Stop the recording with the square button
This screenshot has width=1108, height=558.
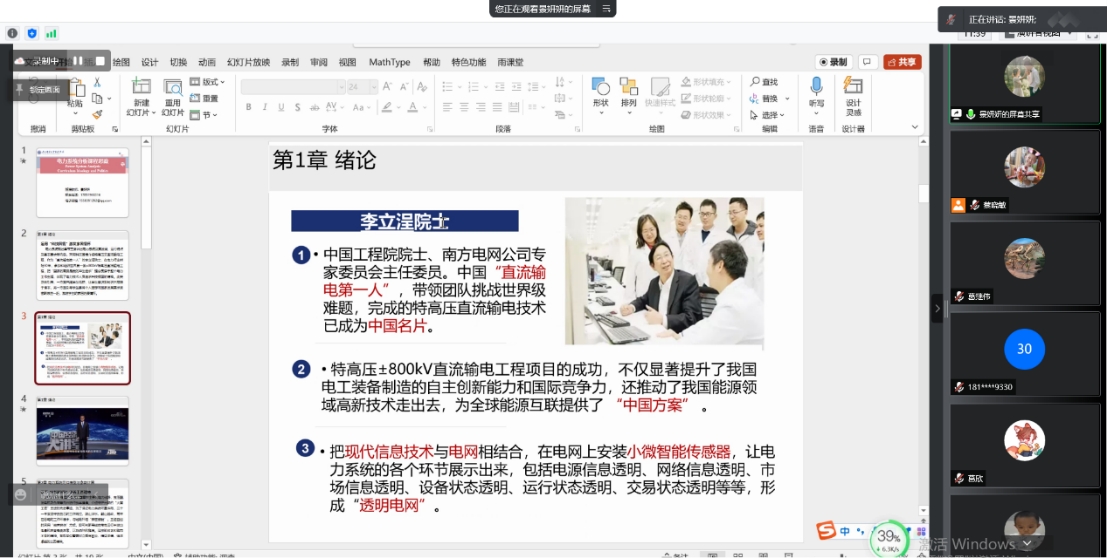point(100,61)
